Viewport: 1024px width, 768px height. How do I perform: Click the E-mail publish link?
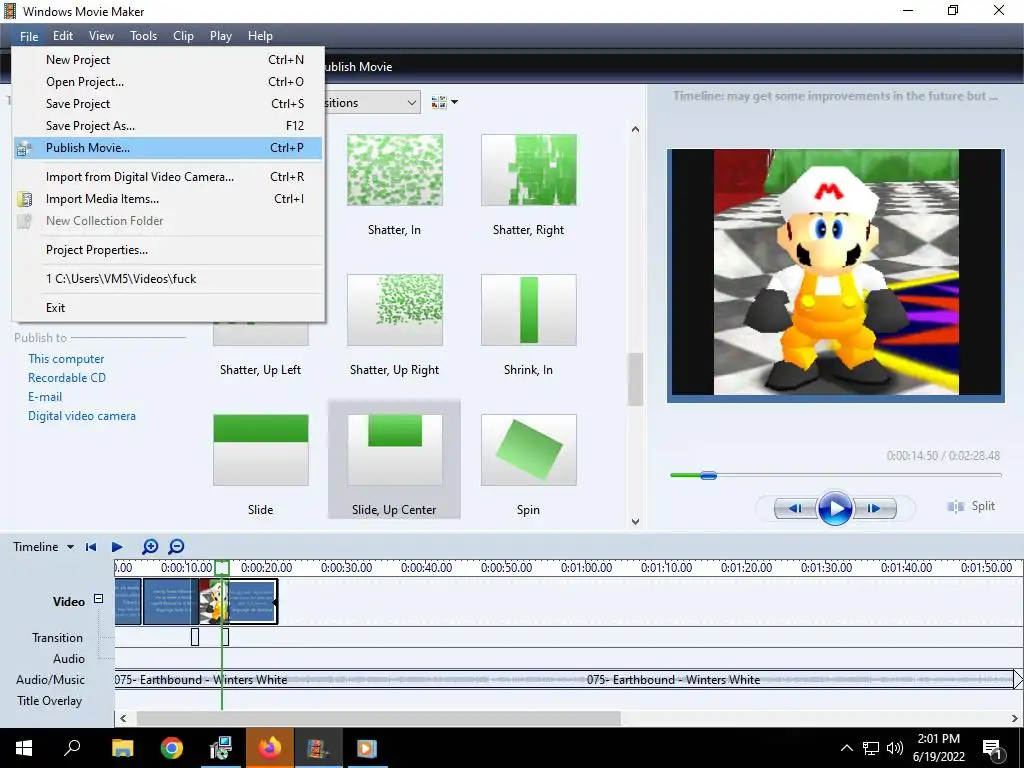(45, 396)
